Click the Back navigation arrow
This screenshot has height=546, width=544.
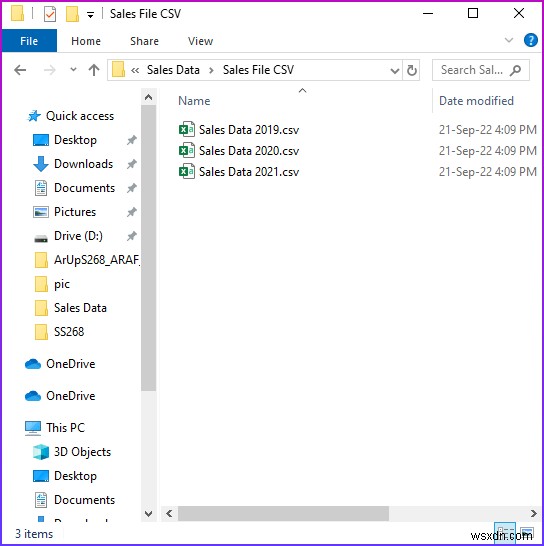[x=20, y=70]
